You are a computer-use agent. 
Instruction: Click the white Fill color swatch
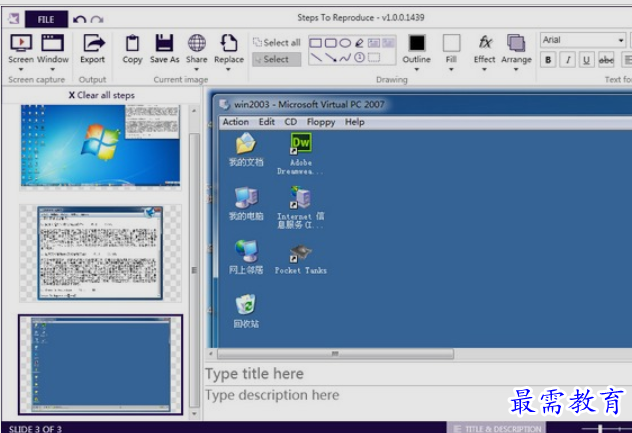tap(451, 43)
